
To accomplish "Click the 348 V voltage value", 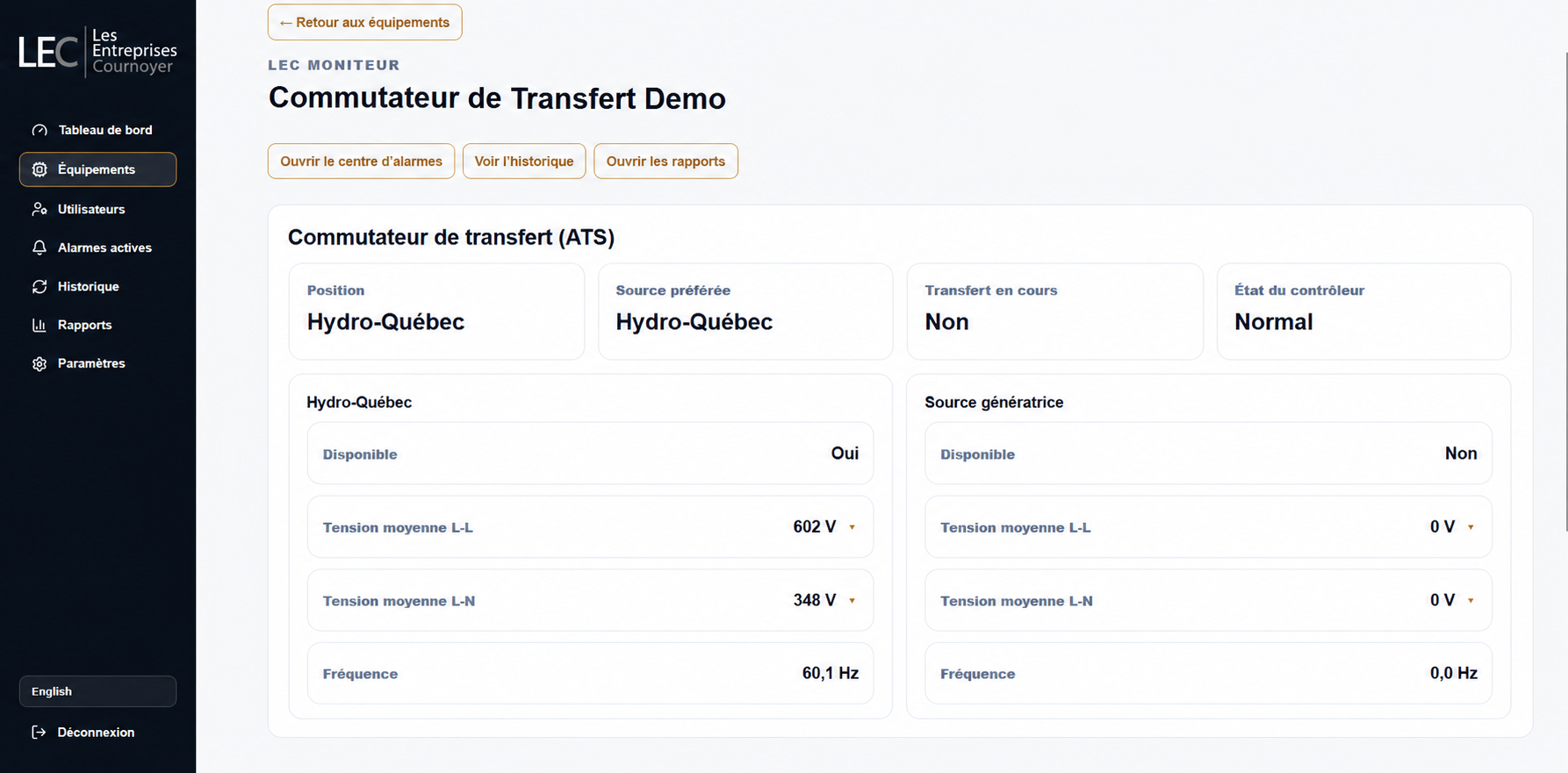I will coord(815,600).
